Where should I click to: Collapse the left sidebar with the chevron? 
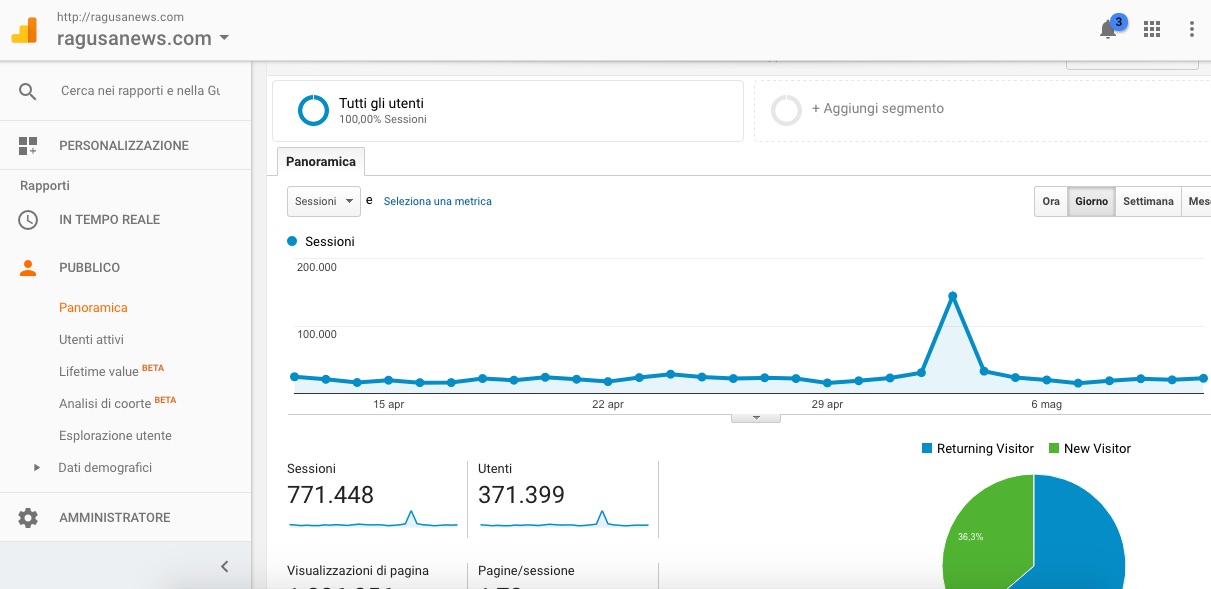(x=224, y=567)
